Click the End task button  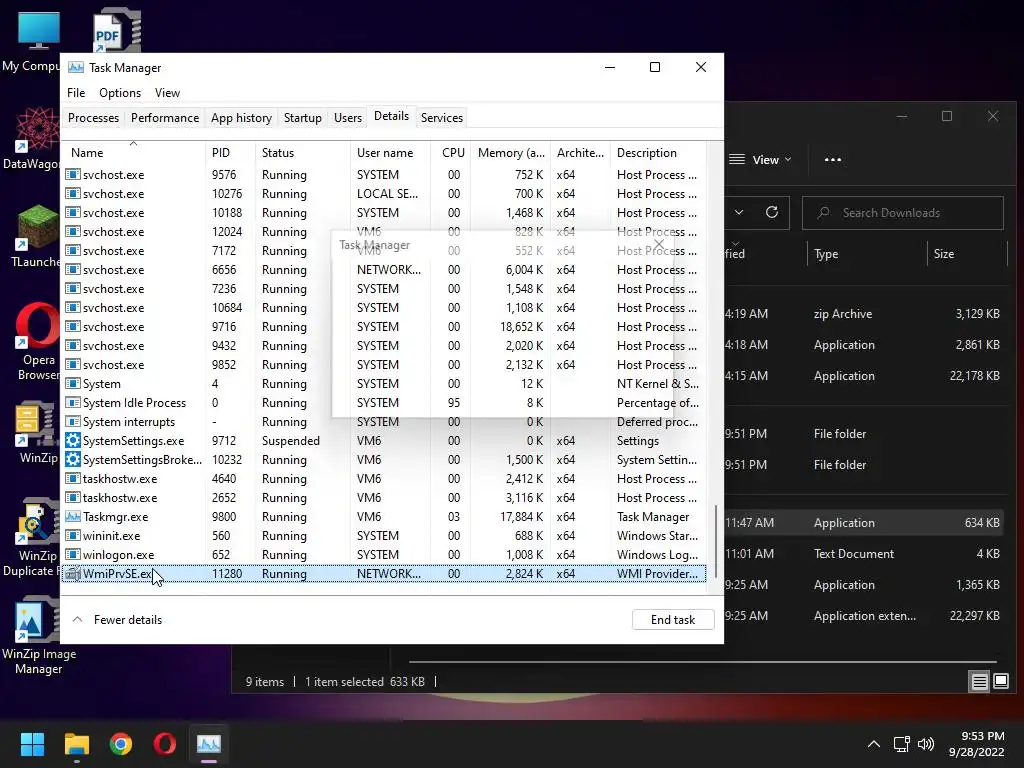[x=673, y=620]
